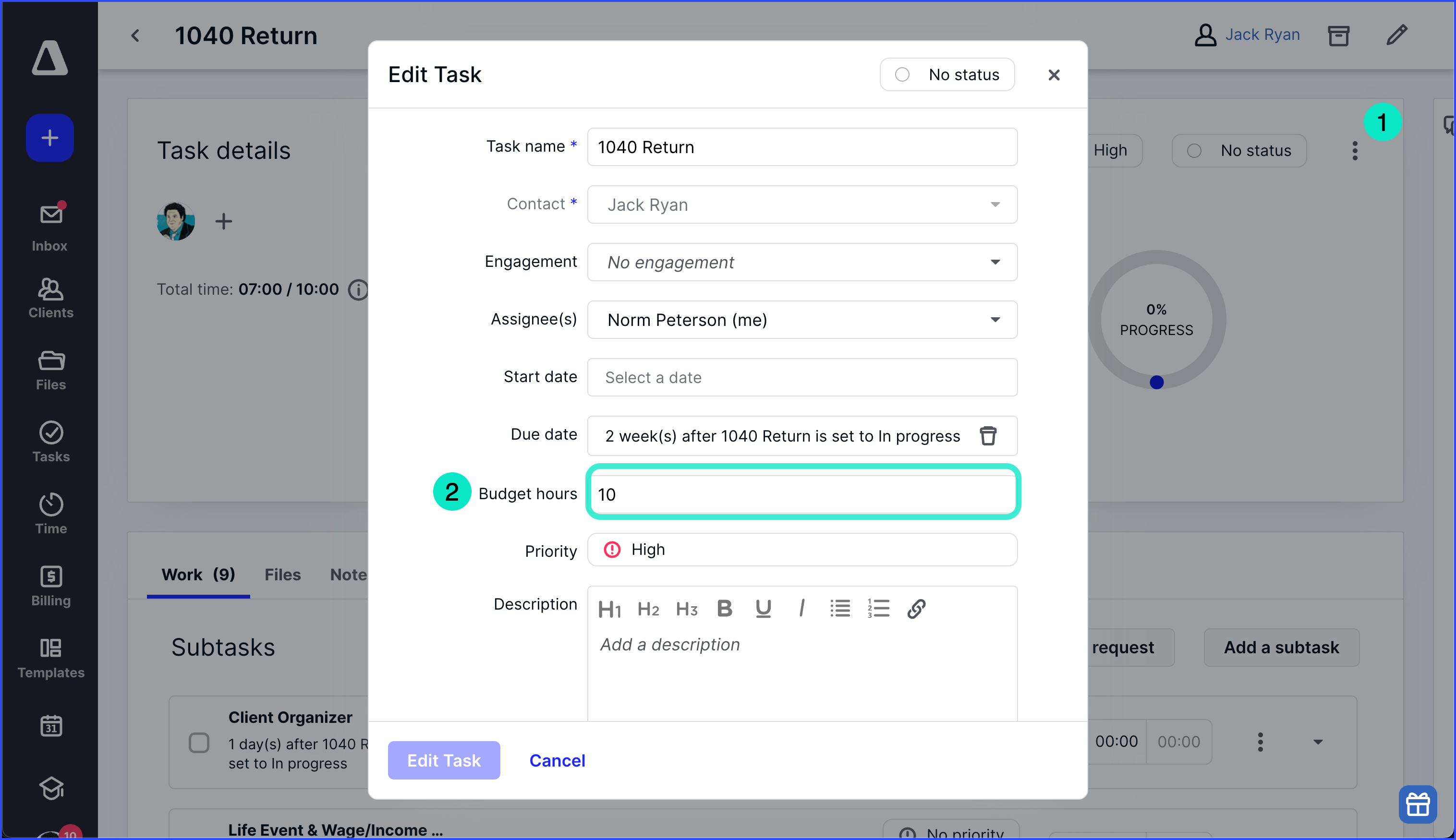1456x840 pixels.
Task: Toggle the No status option near High priority
Action: coord(1195,151)
